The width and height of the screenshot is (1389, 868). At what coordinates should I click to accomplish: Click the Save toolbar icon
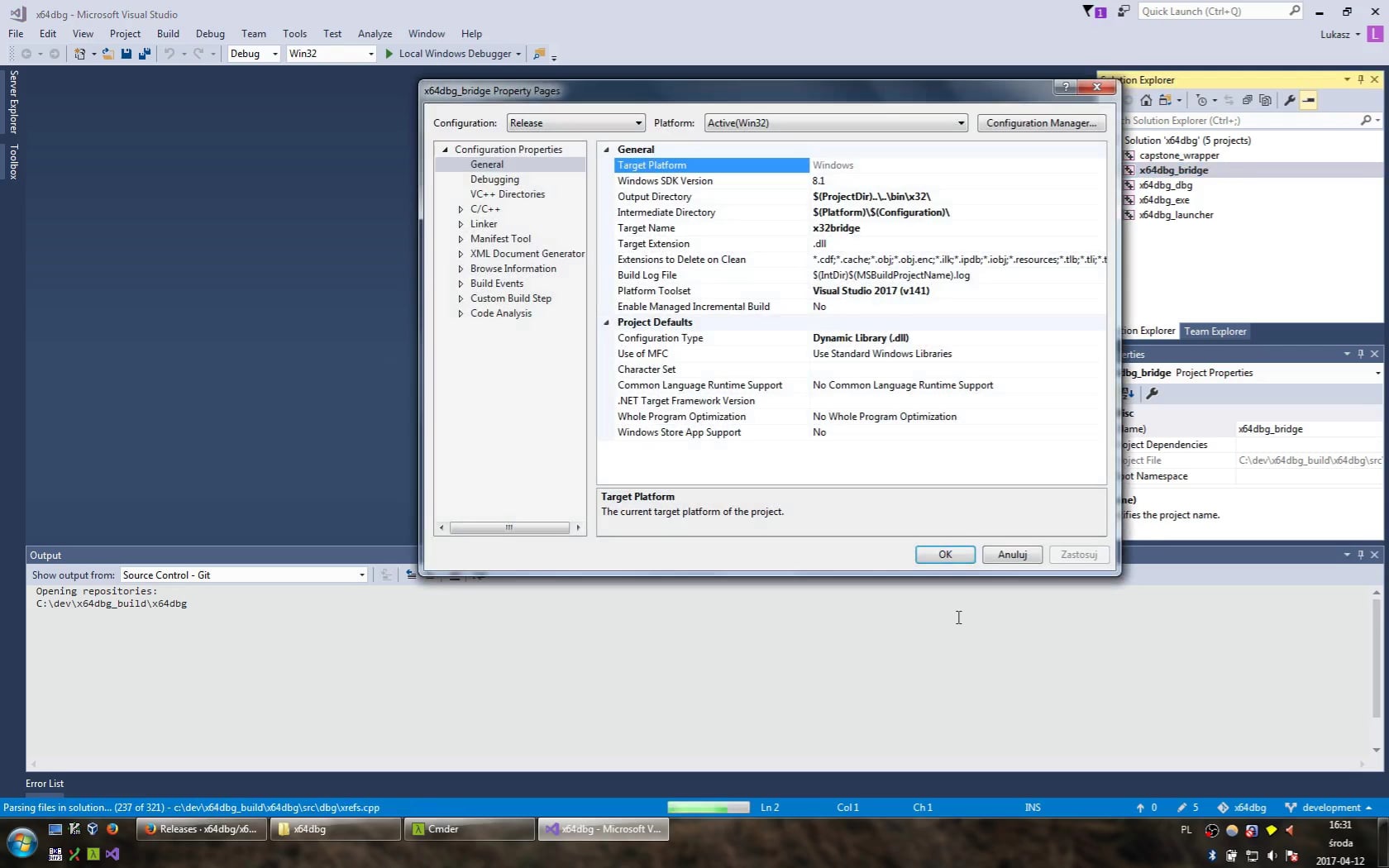(x=126, y=54)
